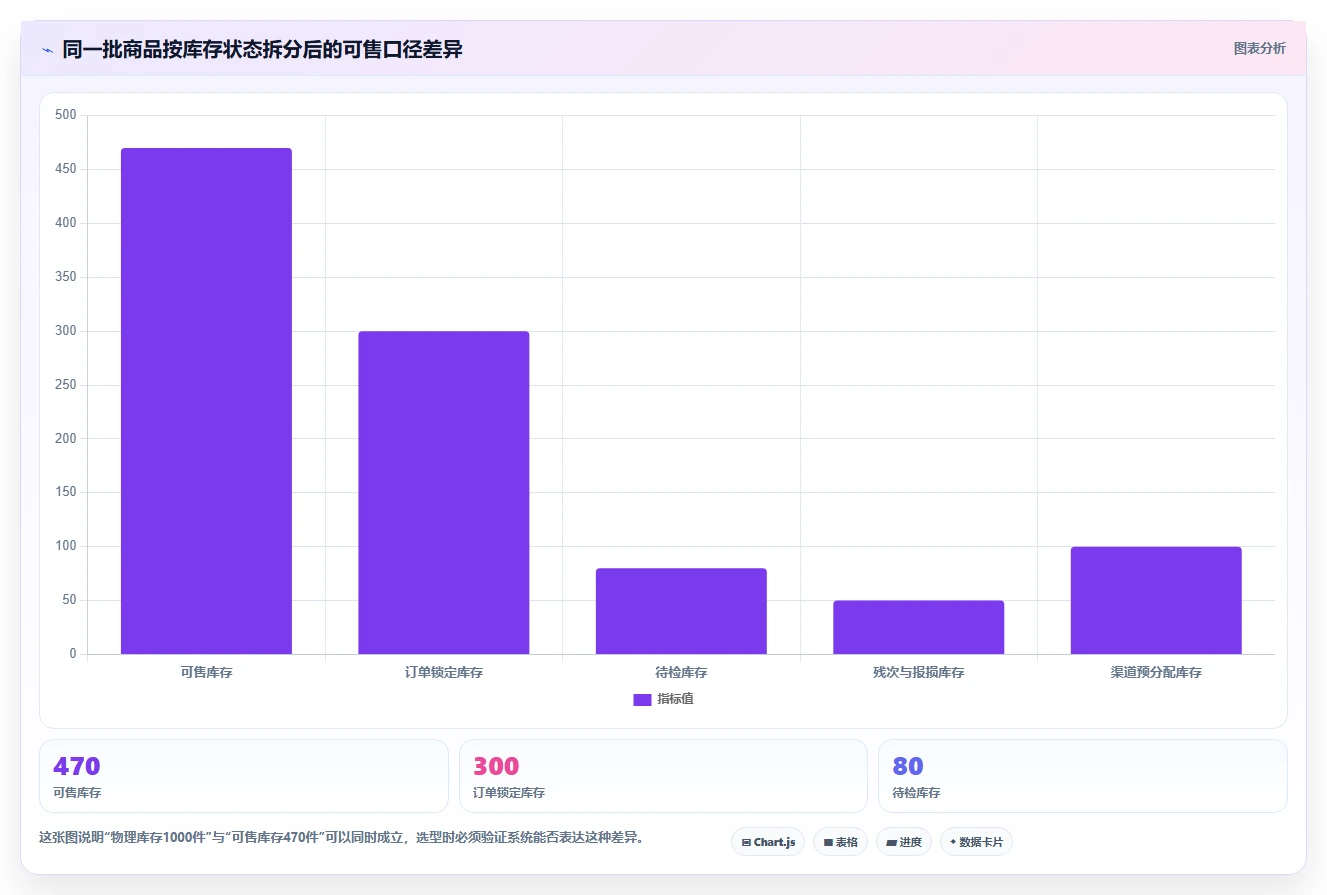The image size is (1327, 895).
Task: Click the 图表分析 label in the header
Action: point(1259,49)
